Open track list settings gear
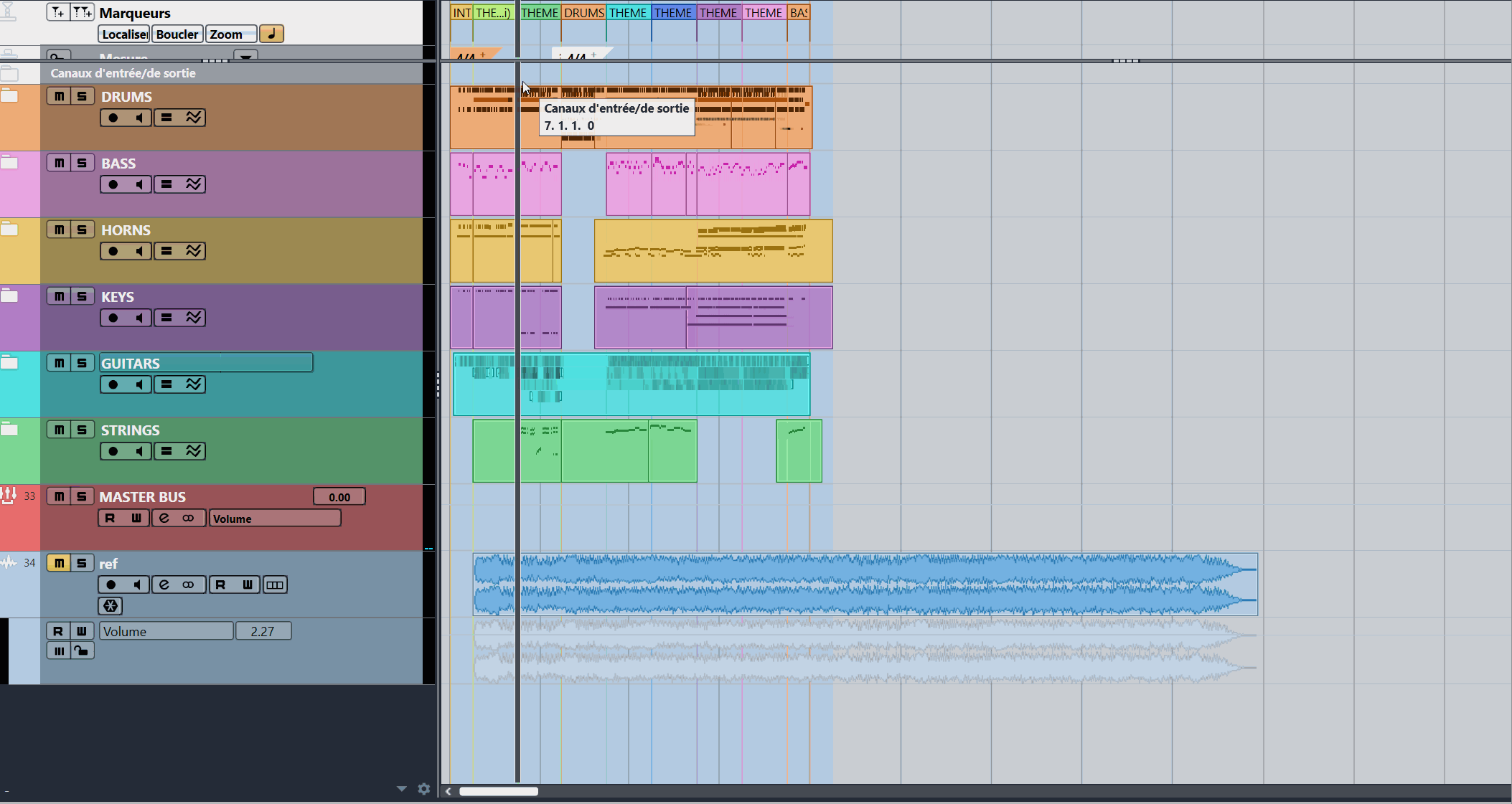 click(424, 789)
